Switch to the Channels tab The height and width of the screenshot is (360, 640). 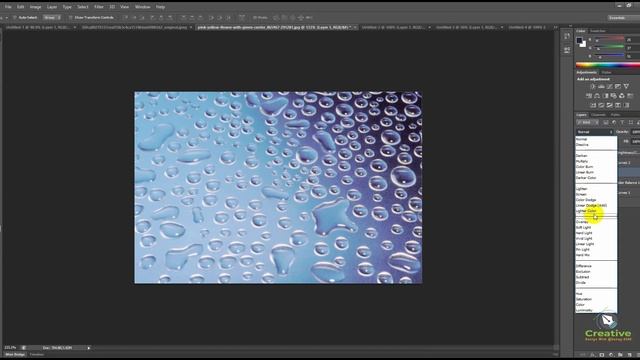[x=598, y=115]
